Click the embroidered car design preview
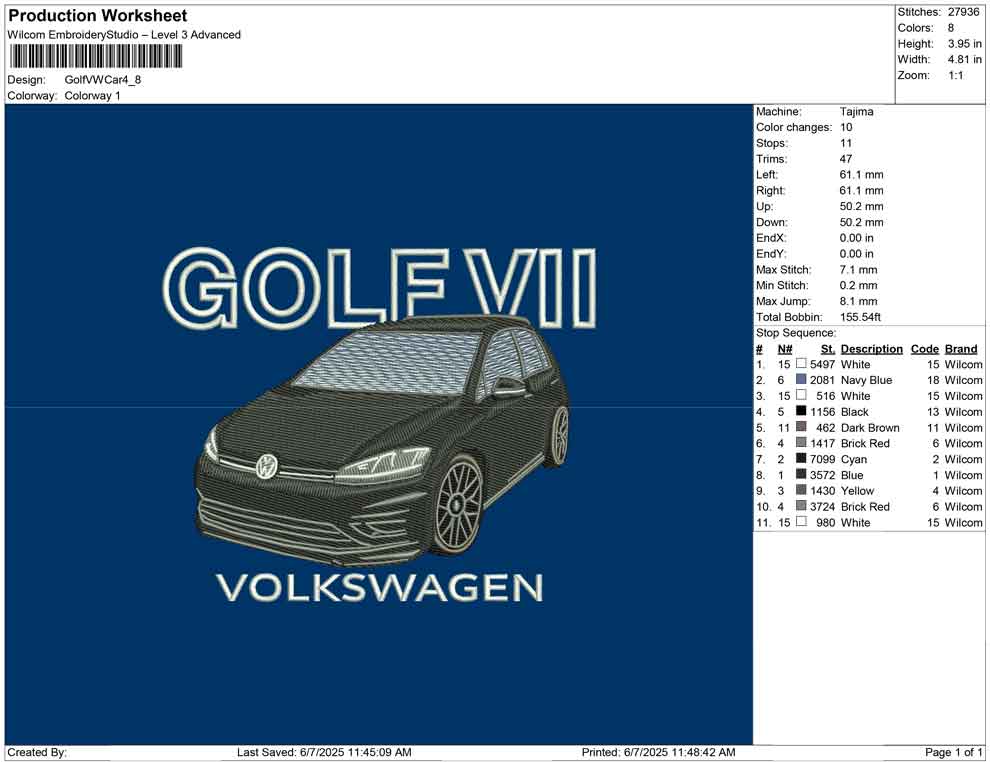The image size is (990, 762). (x=383, y=442)
